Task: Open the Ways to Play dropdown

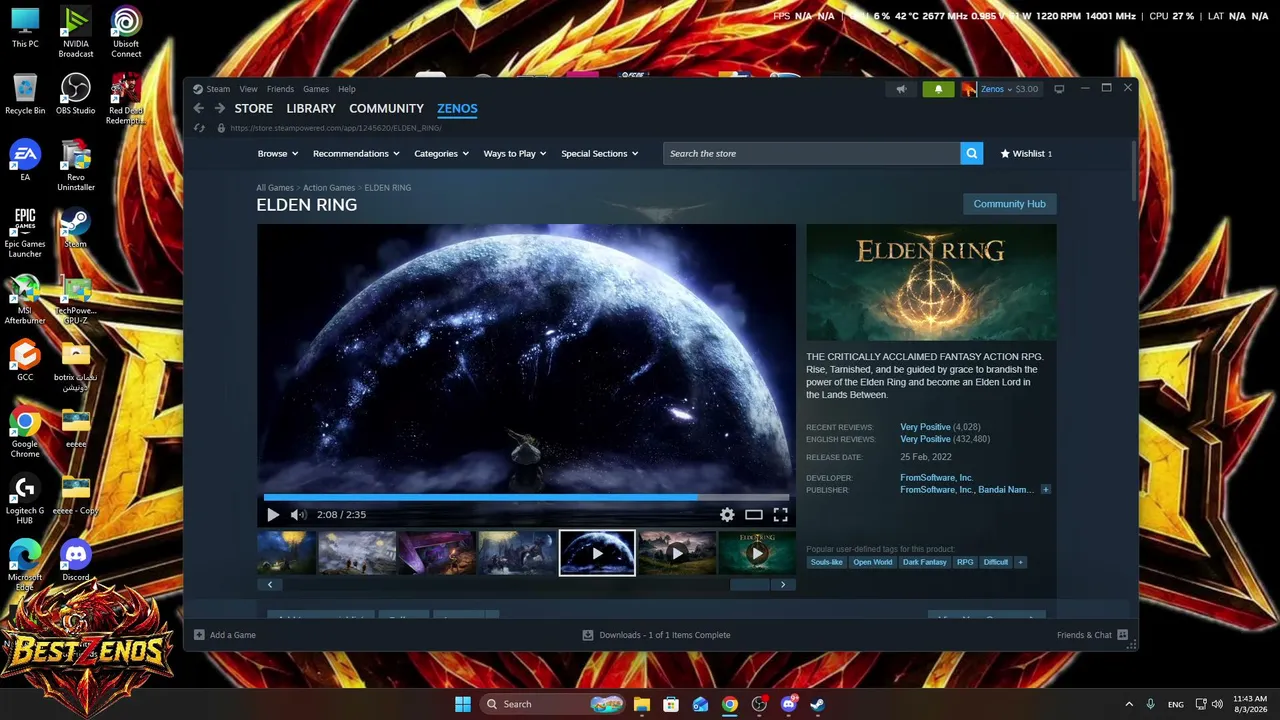Action: coord(515,154)
